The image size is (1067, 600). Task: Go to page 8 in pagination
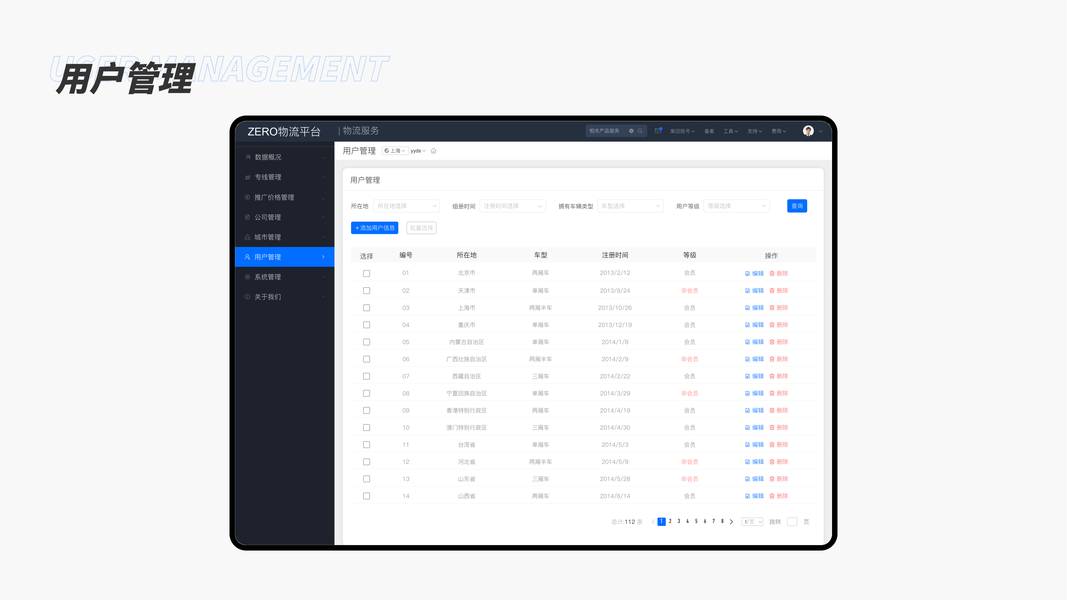(722, 522)
